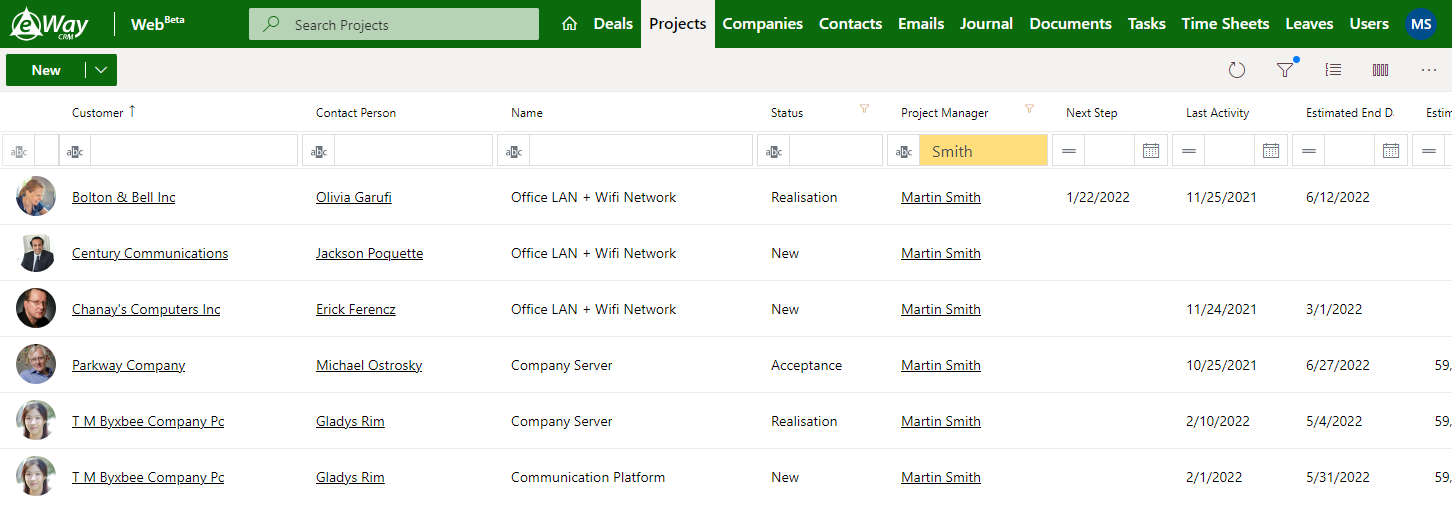The image size is (1452, 522).
Task: Open the Journal tab
Action: [987, 24]
